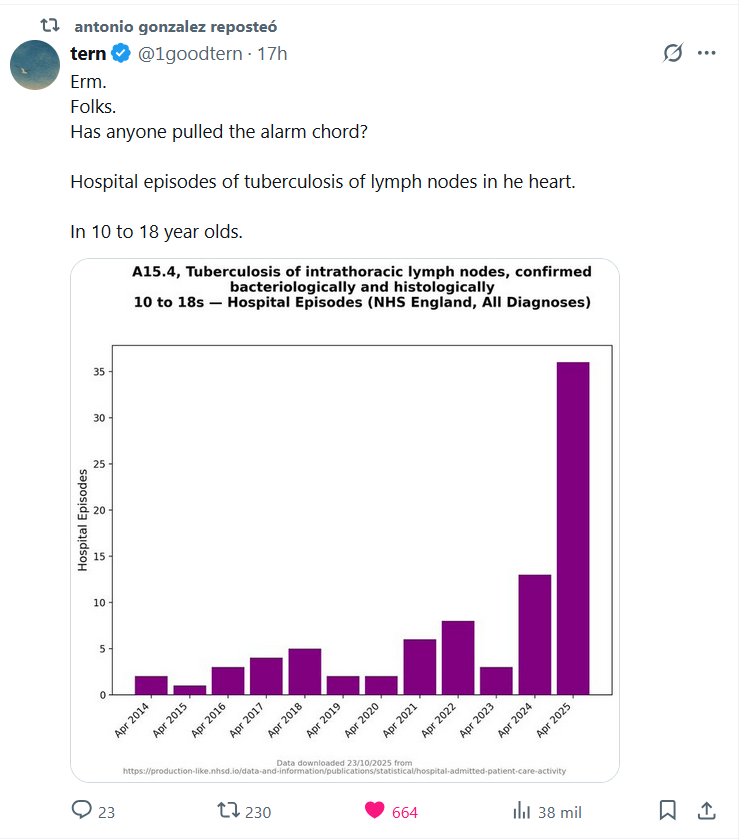
Task: Open tern's profile avatar picture
Action: (x=35, y=66)
